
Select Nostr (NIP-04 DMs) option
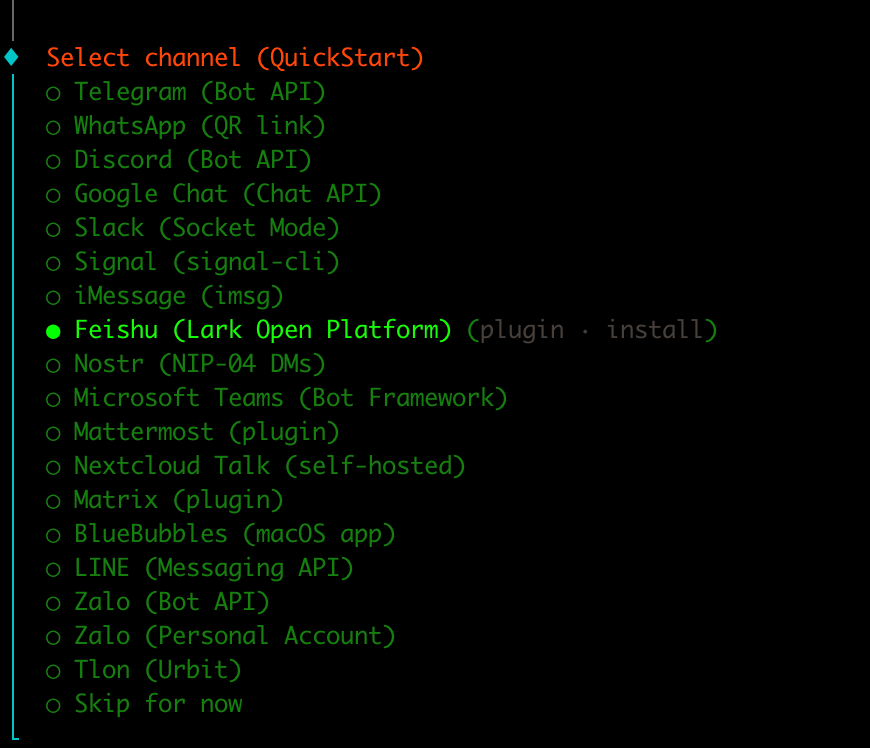[199, 364]
